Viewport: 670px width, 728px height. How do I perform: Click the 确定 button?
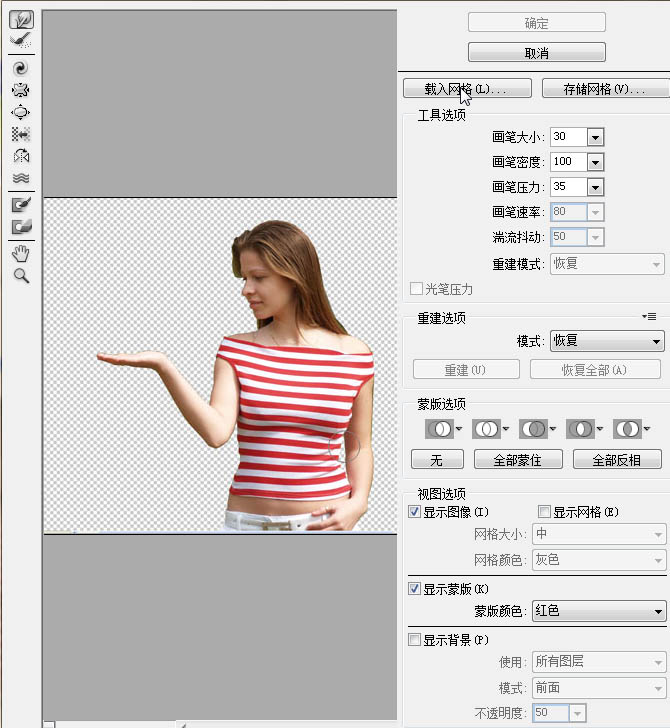[537, 23]
